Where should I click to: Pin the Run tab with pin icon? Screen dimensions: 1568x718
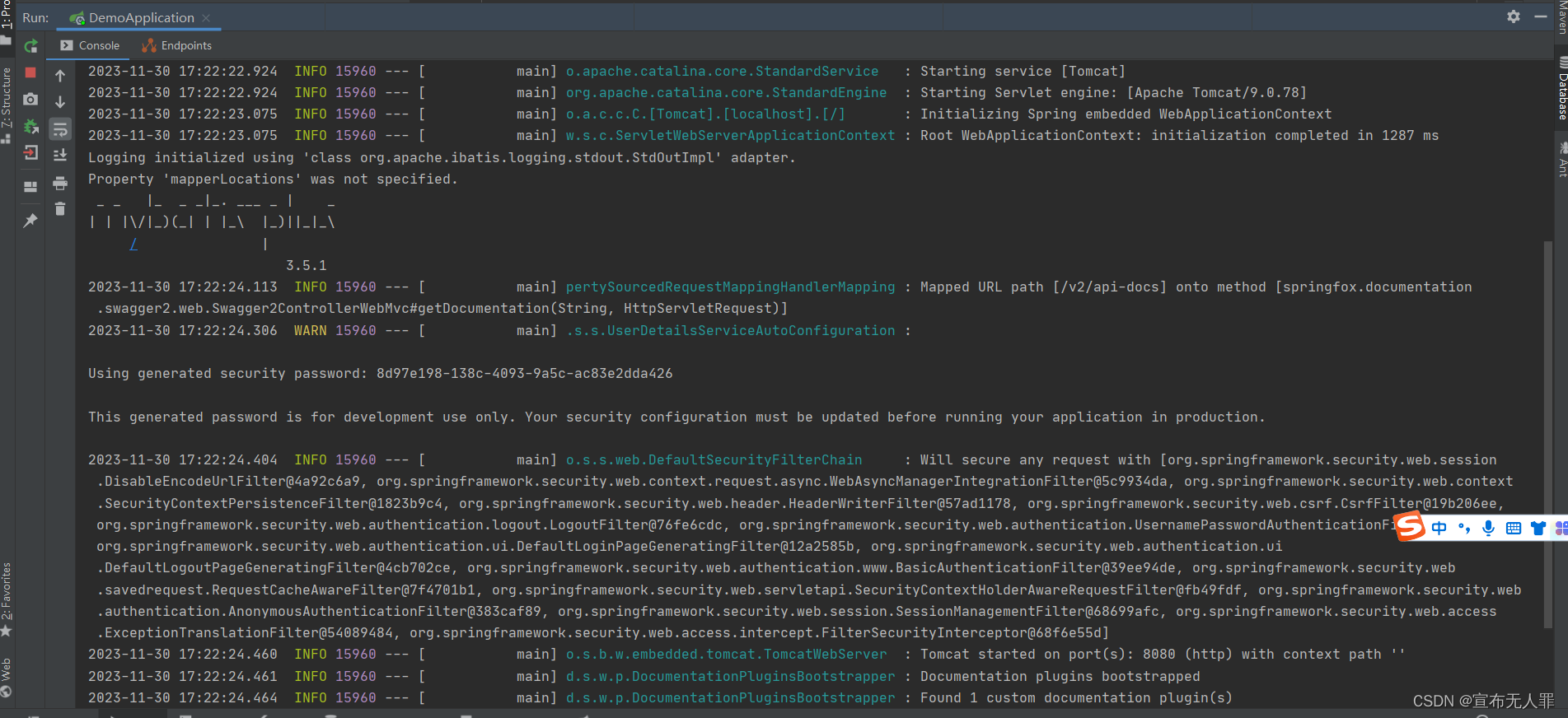pos(30,220)
